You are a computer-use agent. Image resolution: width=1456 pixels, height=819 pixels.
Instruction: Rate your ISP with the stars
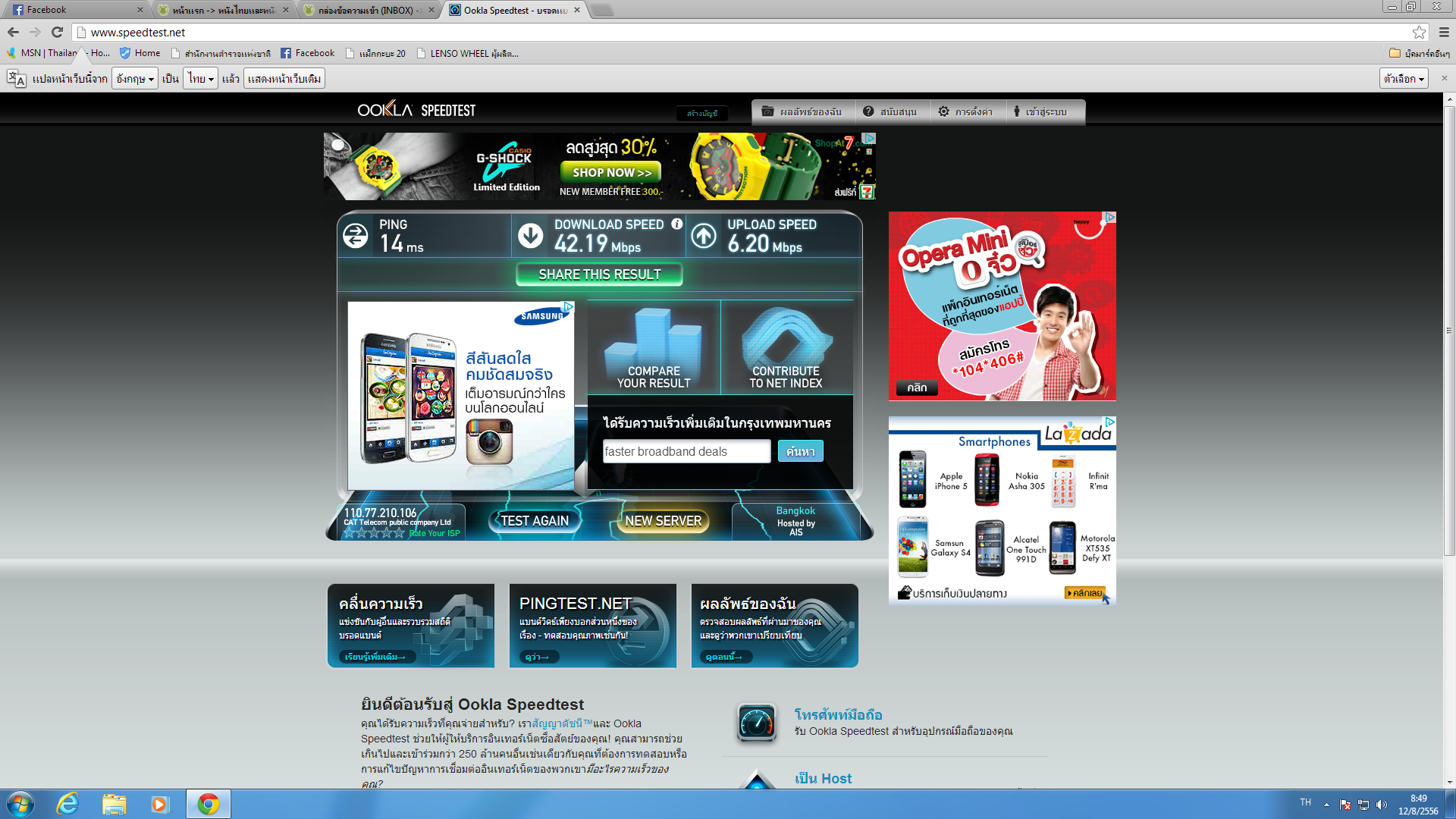(373, 533)
